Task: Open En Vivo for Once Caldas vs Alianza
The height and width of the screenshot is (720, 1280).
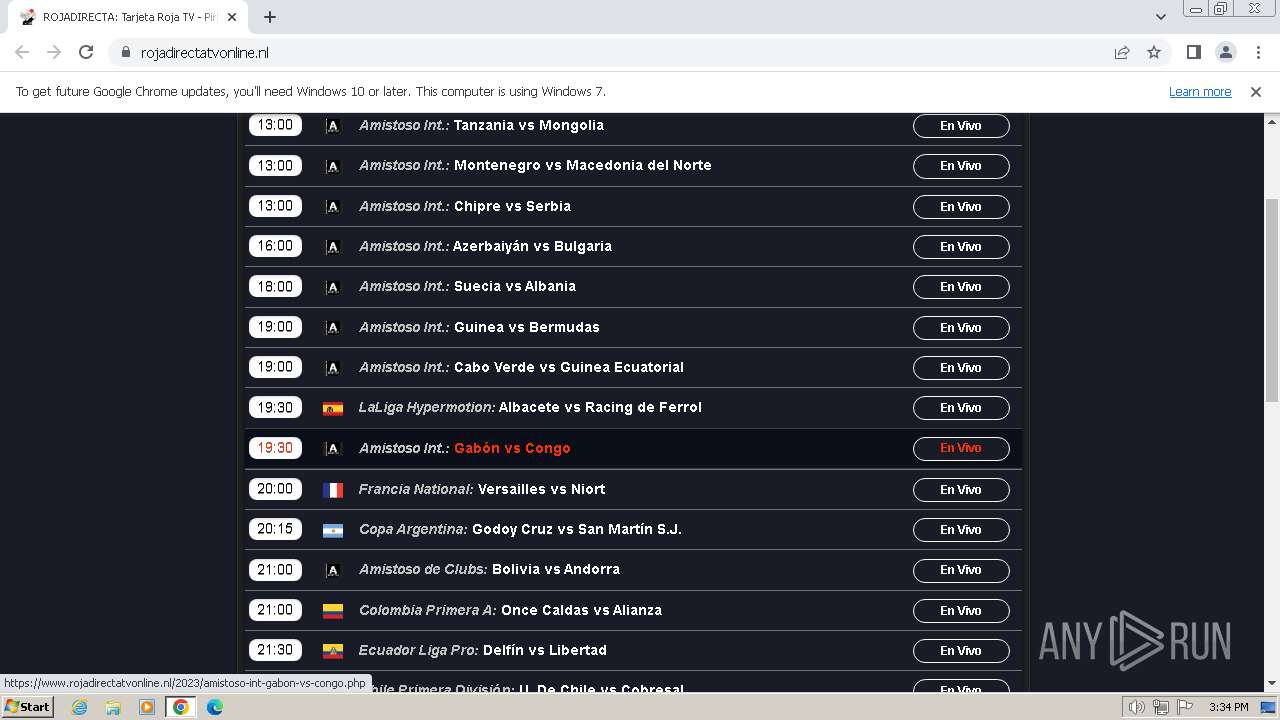Action: click(961, 611)
